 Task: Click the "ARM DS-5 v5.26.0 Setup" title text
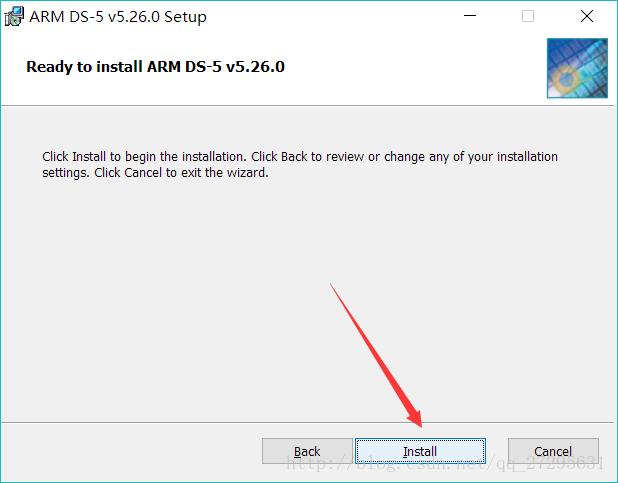pos(118,17)
